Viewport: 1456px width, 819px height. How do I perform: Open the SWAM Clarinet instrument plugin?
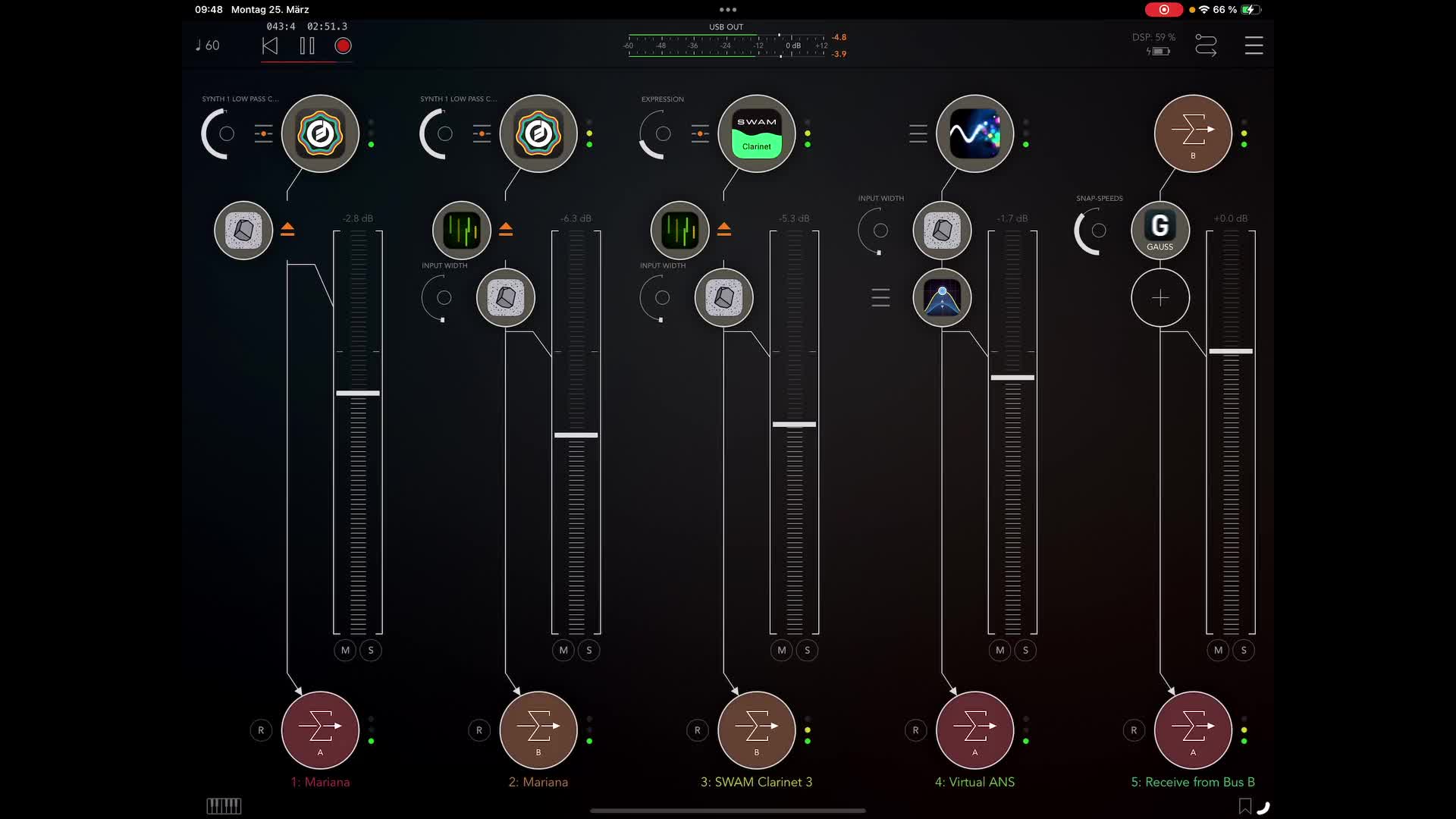[x=757, y=133]
